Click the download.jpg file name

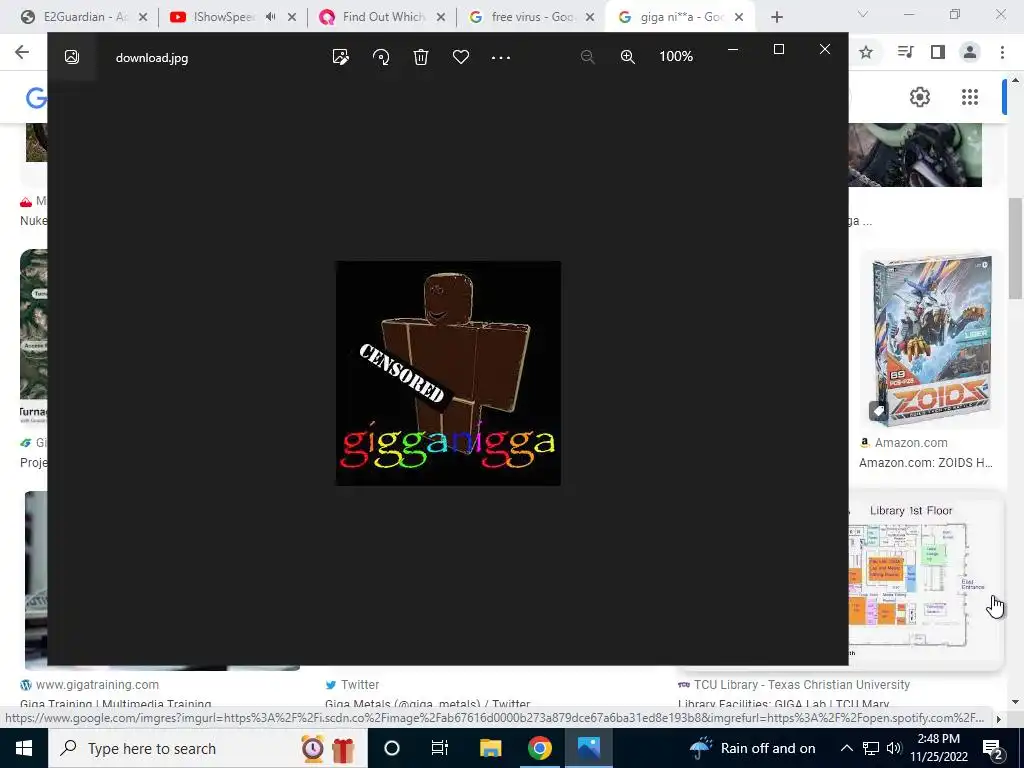coord(152,57)
